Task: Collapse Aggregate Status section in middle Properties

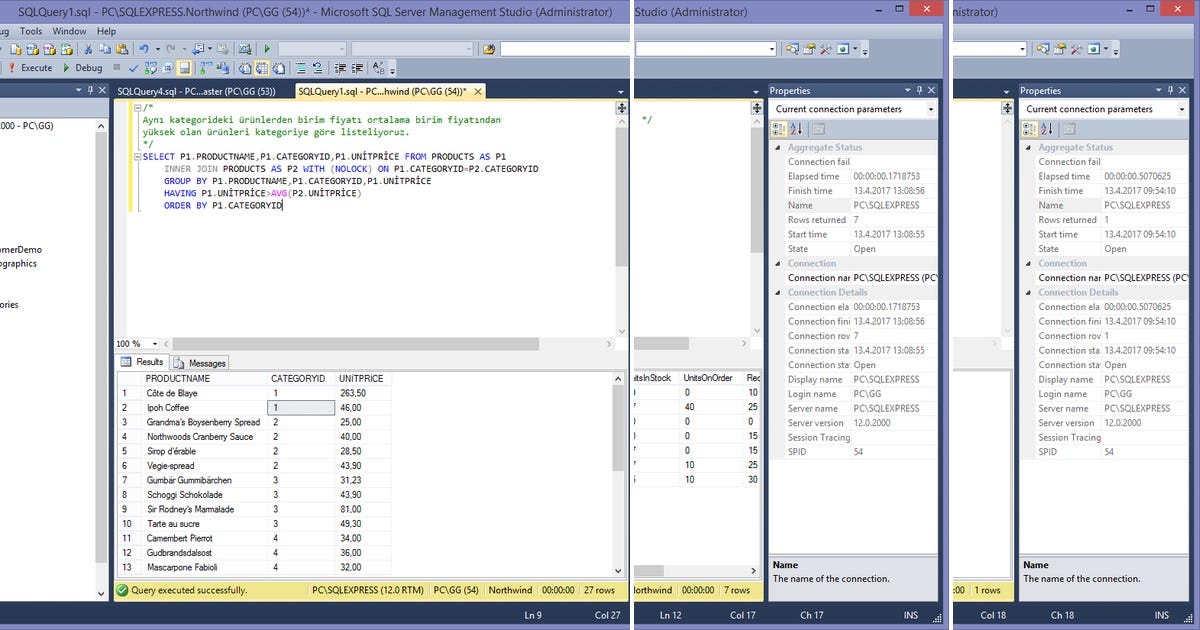Action: [778, 147]
